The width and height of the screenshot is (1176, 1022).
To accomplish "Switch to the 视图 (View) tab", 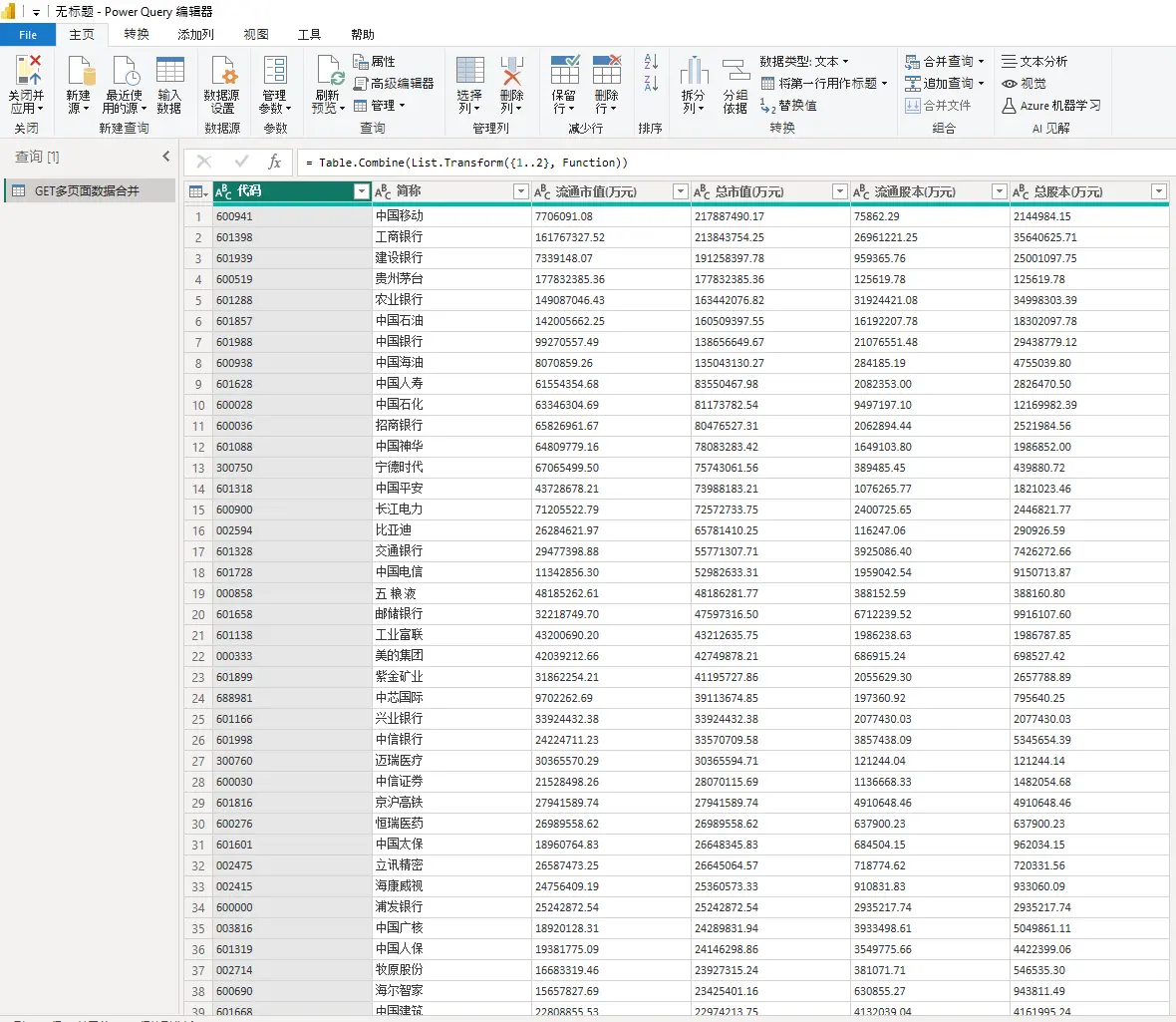I will [x=256, y=35].
